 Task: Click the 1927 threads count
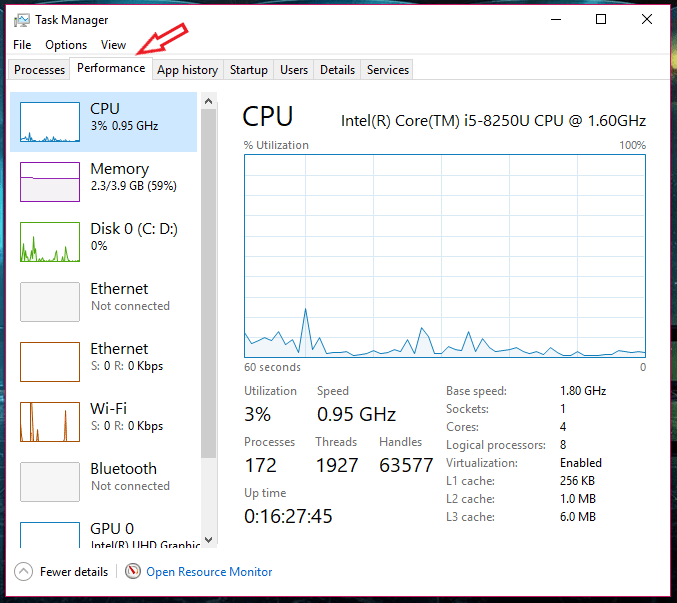pyautogui.click(x=337, y=465)
